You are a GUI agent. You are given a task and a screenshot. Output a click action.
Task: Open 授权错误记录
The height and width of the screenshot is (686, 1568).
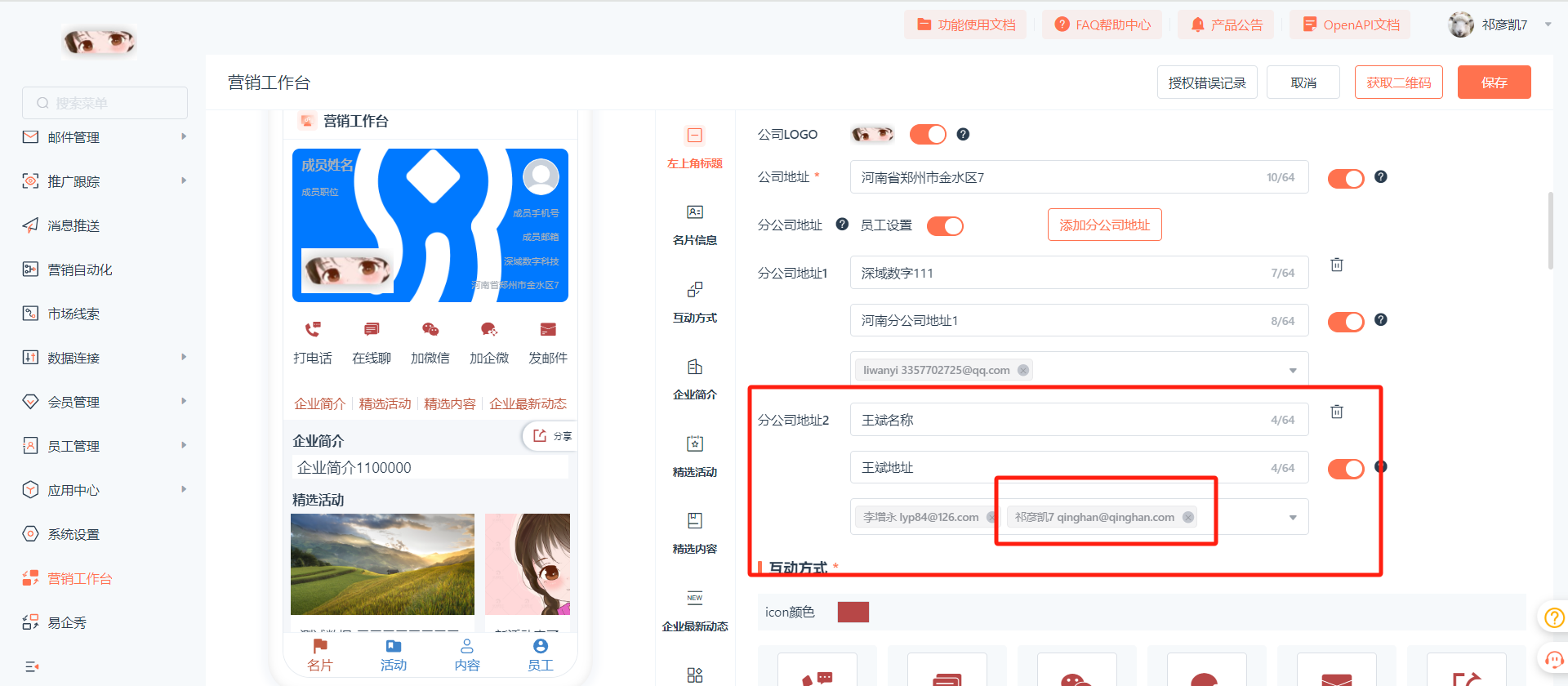pos(1207,82)
